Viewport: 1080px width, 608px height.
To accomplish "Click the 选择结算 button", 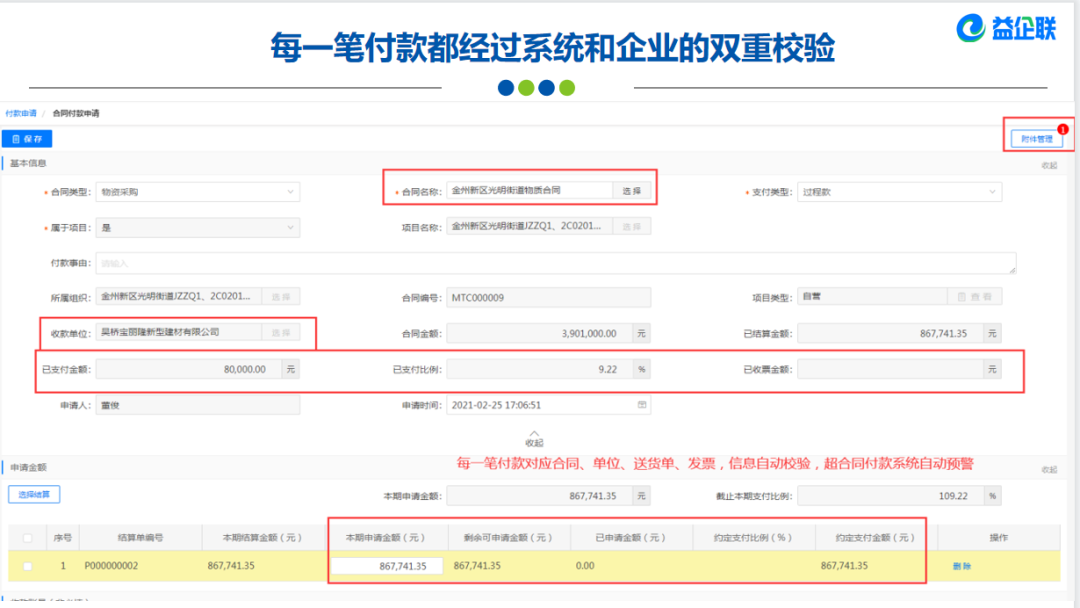I will click(x=34, y=494).
